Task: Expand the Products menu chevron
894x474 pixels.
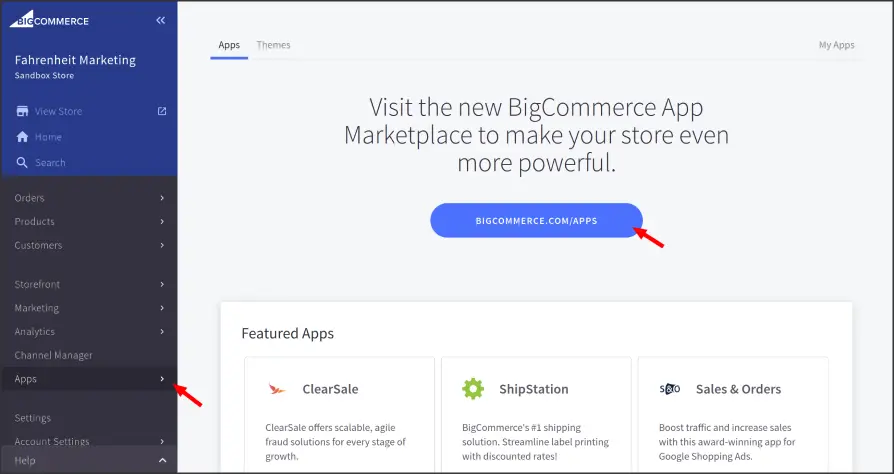Action: pos(162,221)
